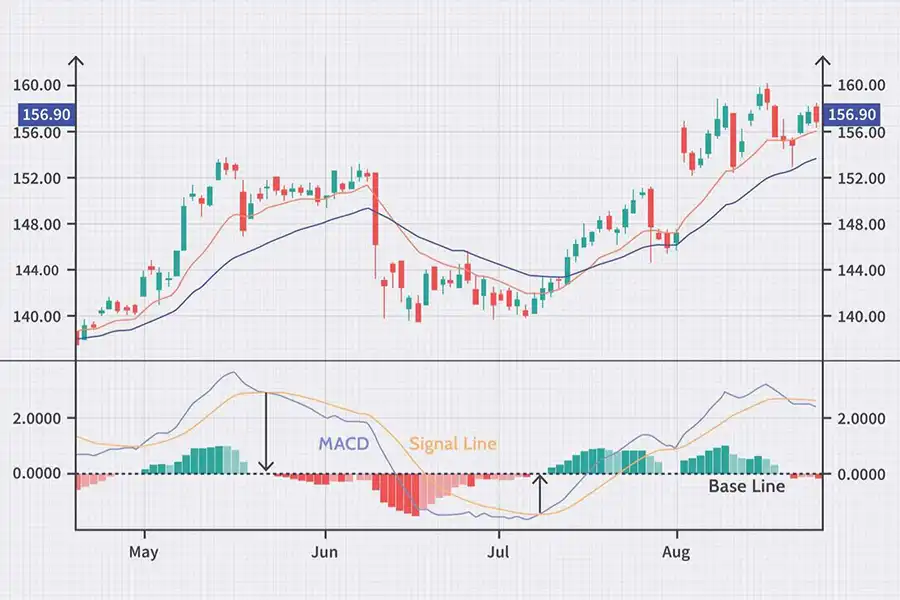The height and width of the screenshot is (600, 900).
Task: Click the right axis 148.00 price label
Action: pyautogui.click(x=861, y=224)
